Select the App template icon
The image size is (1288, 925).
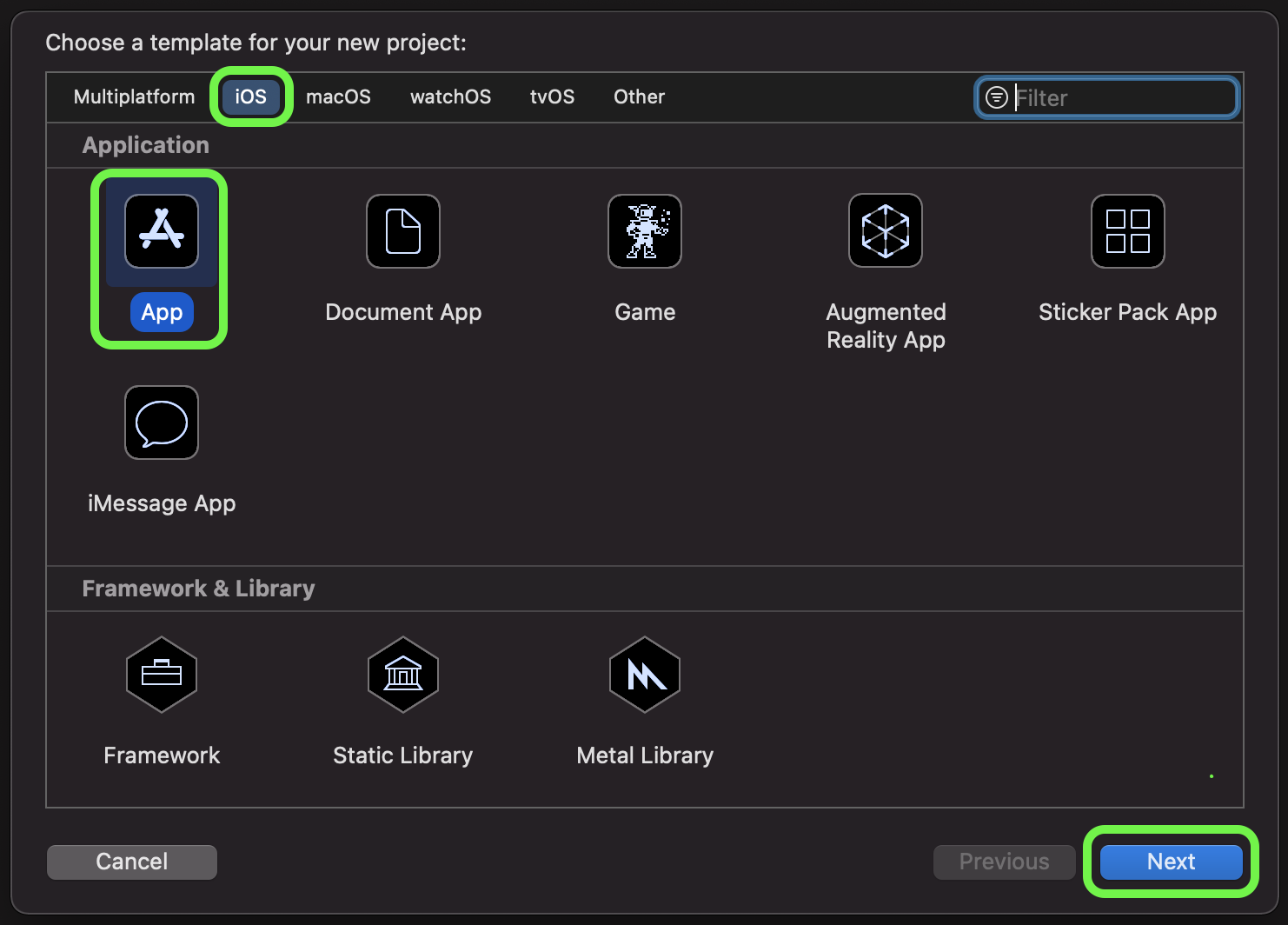tap(162, 231)
